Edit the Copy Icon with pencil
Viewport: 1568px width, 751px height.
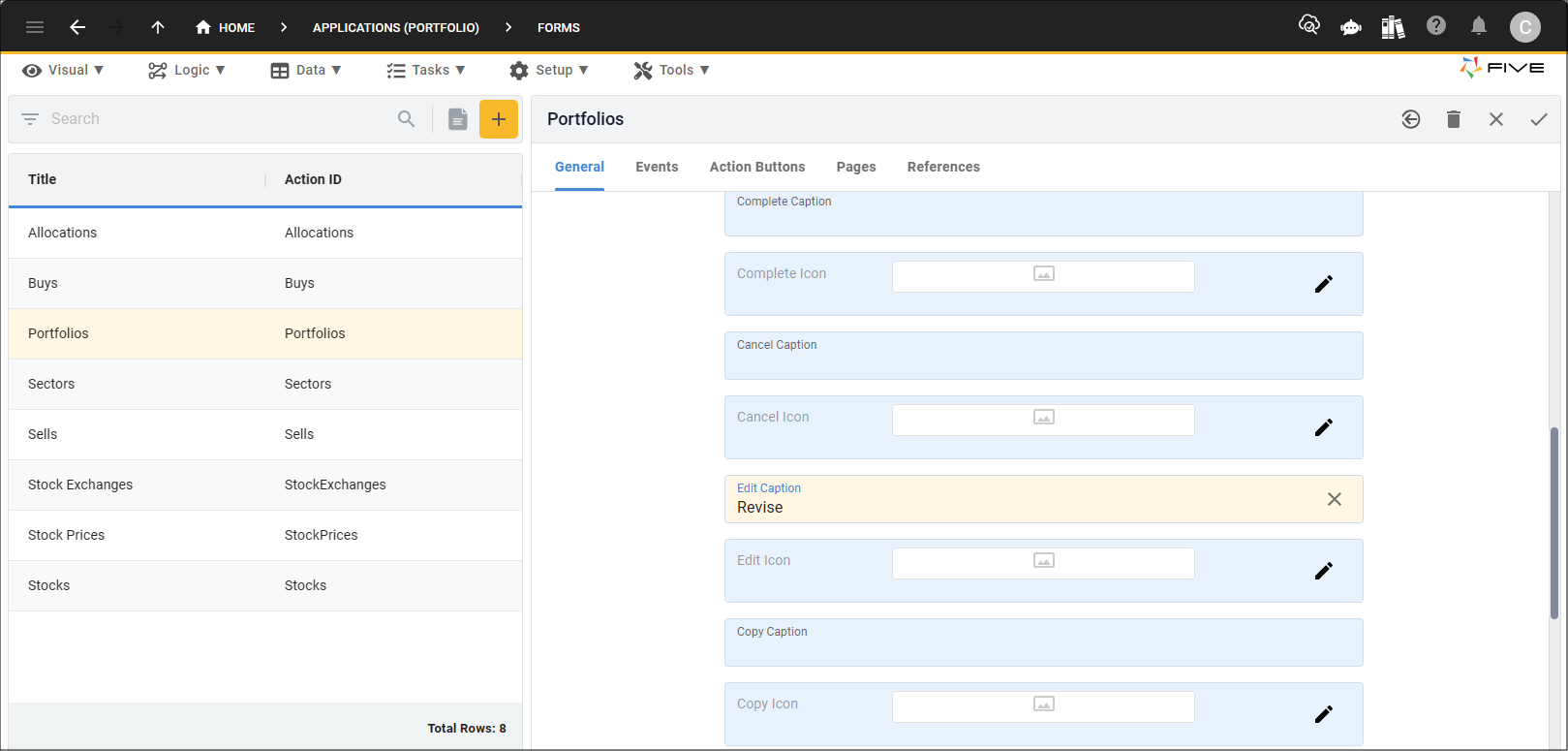click(1324, 714)
